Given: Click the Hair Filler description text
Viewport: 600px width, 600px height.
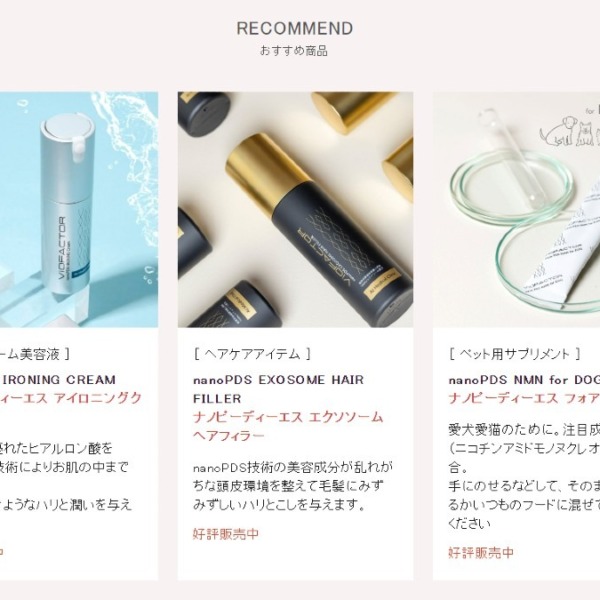Looking at the screenshot, I should coord(293,486).
